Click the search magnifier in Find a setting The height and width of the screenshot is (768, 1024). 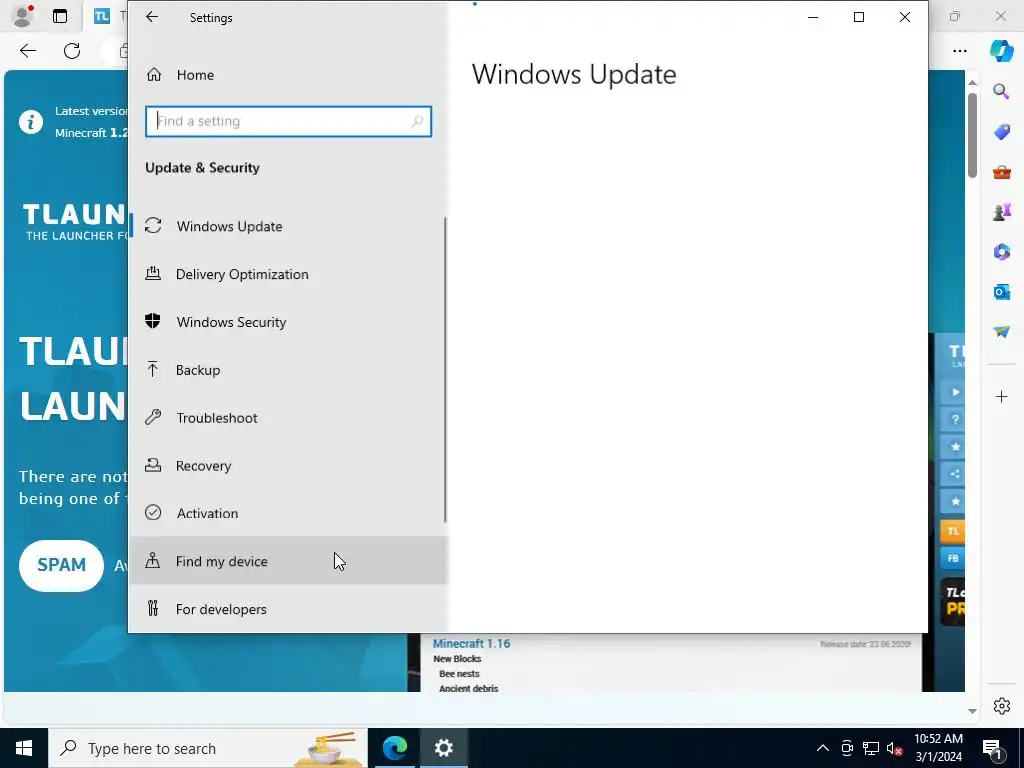click(x=417, y=121)
